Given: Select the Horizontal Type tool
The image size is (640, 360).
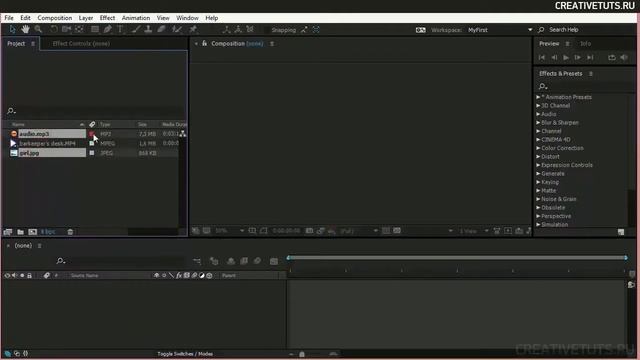Looking at the screenshot, I should coord(120,29).
